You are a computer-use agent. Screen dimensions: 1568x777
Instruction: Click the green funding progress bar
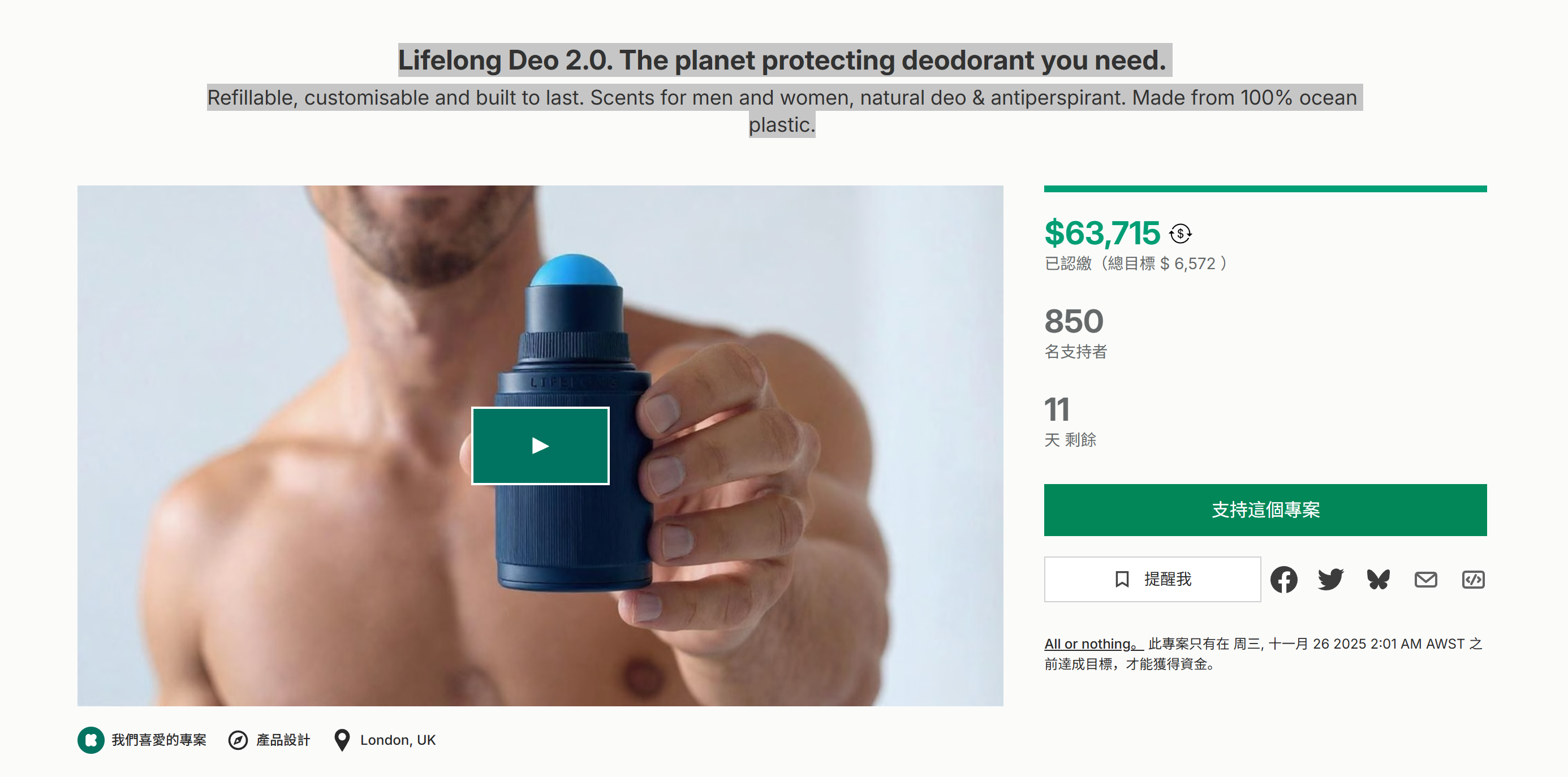point(1265,189)
